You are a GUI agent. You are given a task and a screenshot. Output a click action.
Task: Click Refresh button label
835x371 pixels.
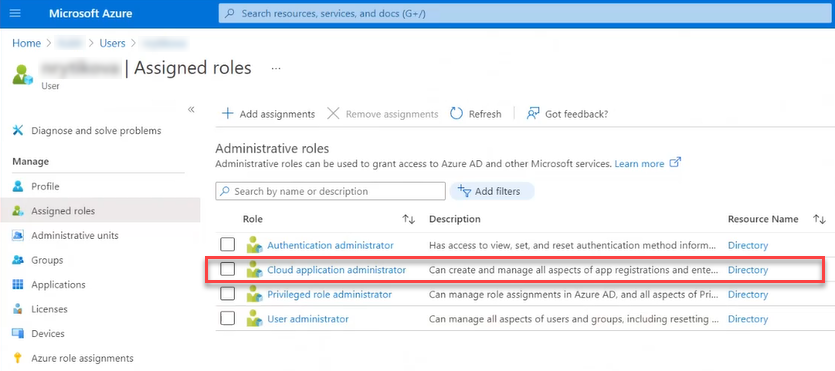point(485,114)
